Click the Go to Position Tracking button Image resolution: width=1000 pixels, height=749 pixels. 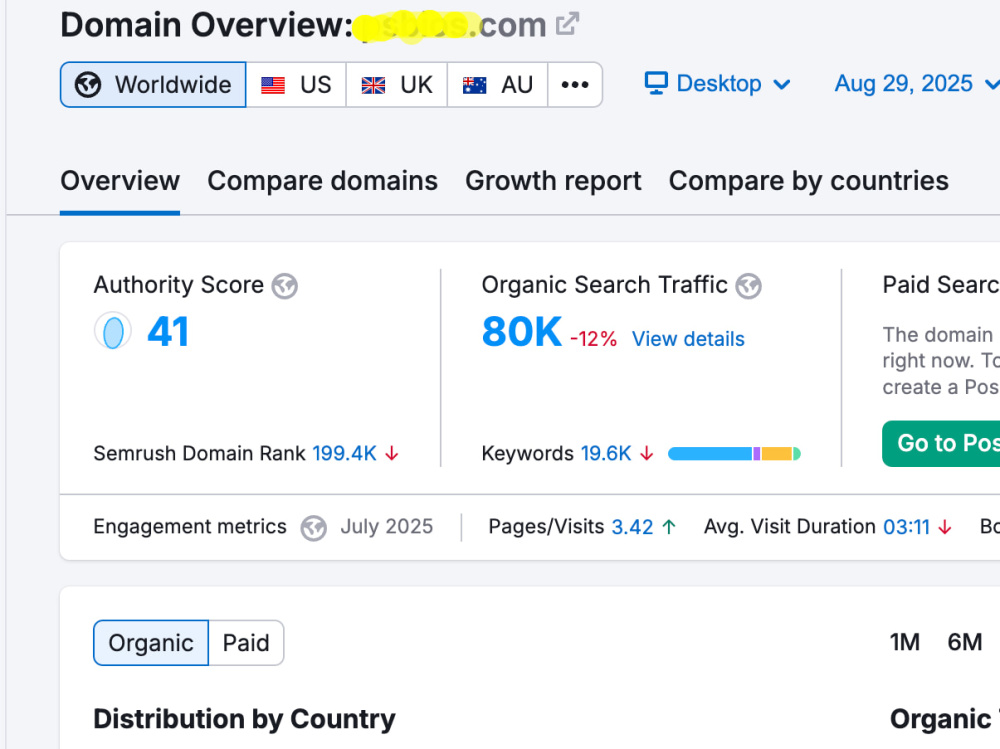(941, 443)
